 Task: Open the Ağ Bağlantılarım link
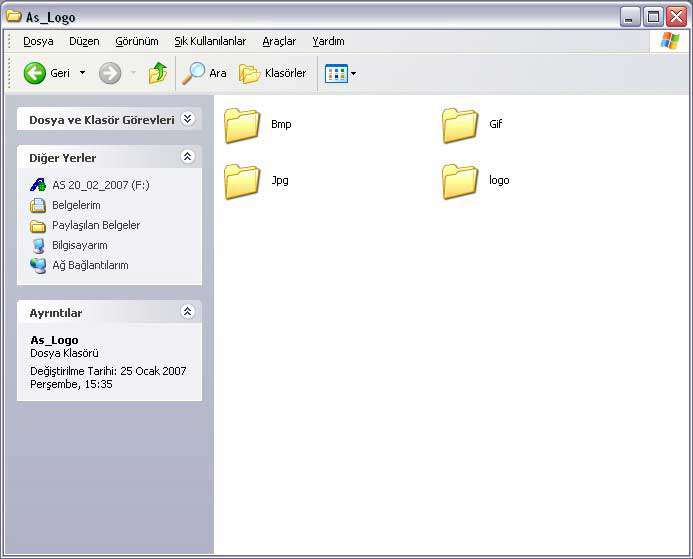90,265
